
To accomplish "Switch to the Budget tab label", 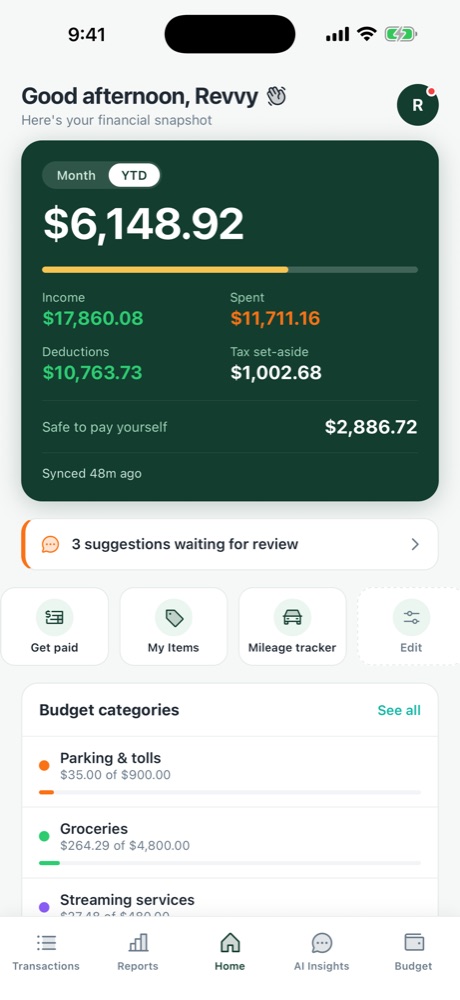I will click(413, 966).
